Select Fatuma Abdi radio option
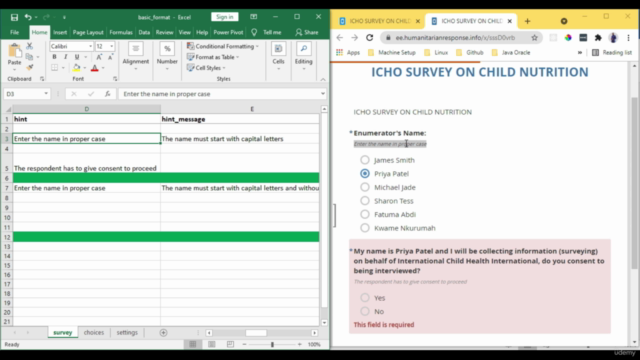640x360 pixels. (365, 214)
